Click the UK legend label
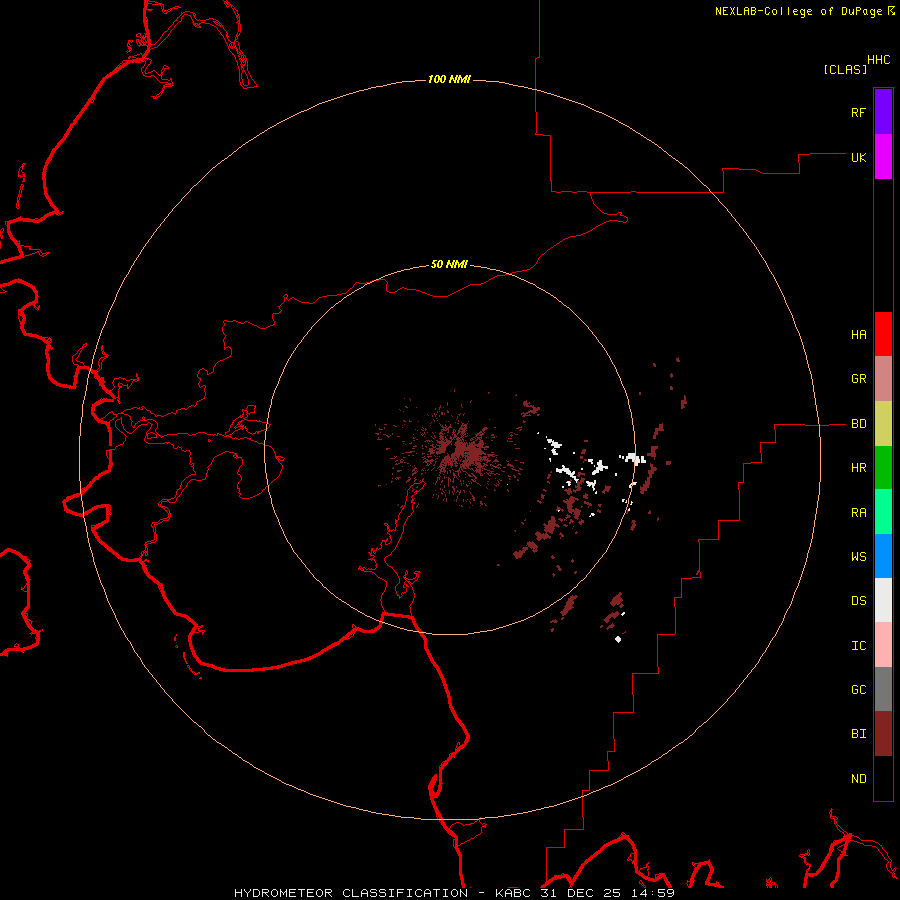The image size is (900, 900). 859,157
